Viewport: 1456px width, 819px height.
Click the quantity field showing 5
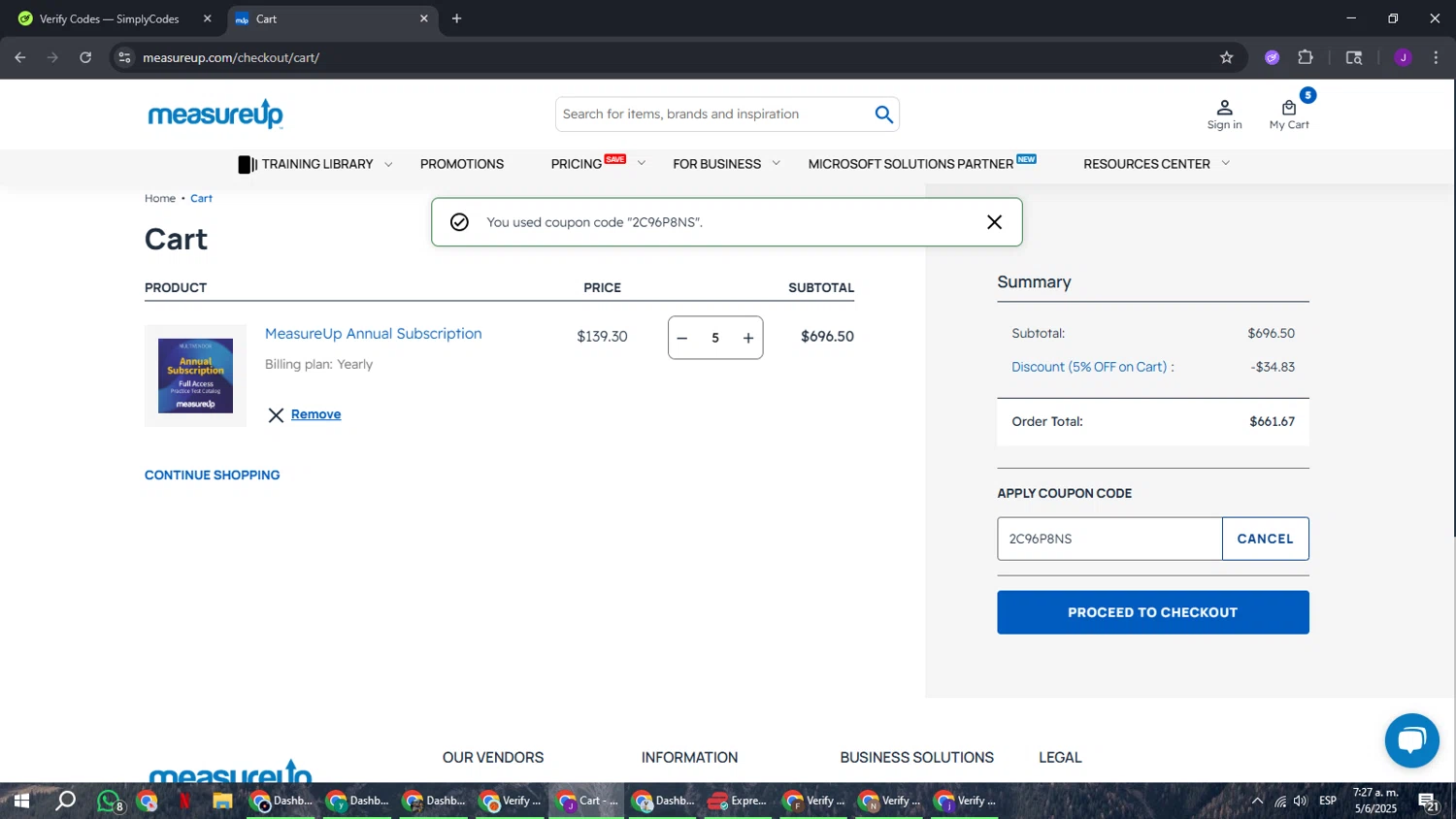715,338
